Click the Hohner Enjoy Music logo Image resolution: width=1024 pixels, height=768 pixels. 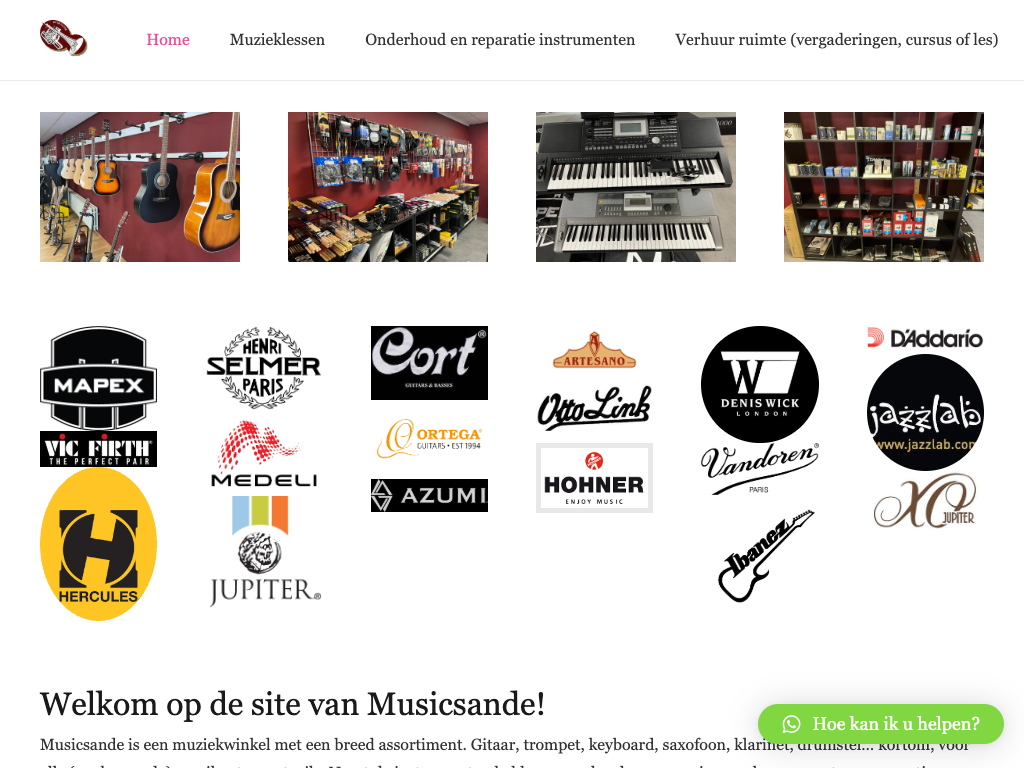594,478
